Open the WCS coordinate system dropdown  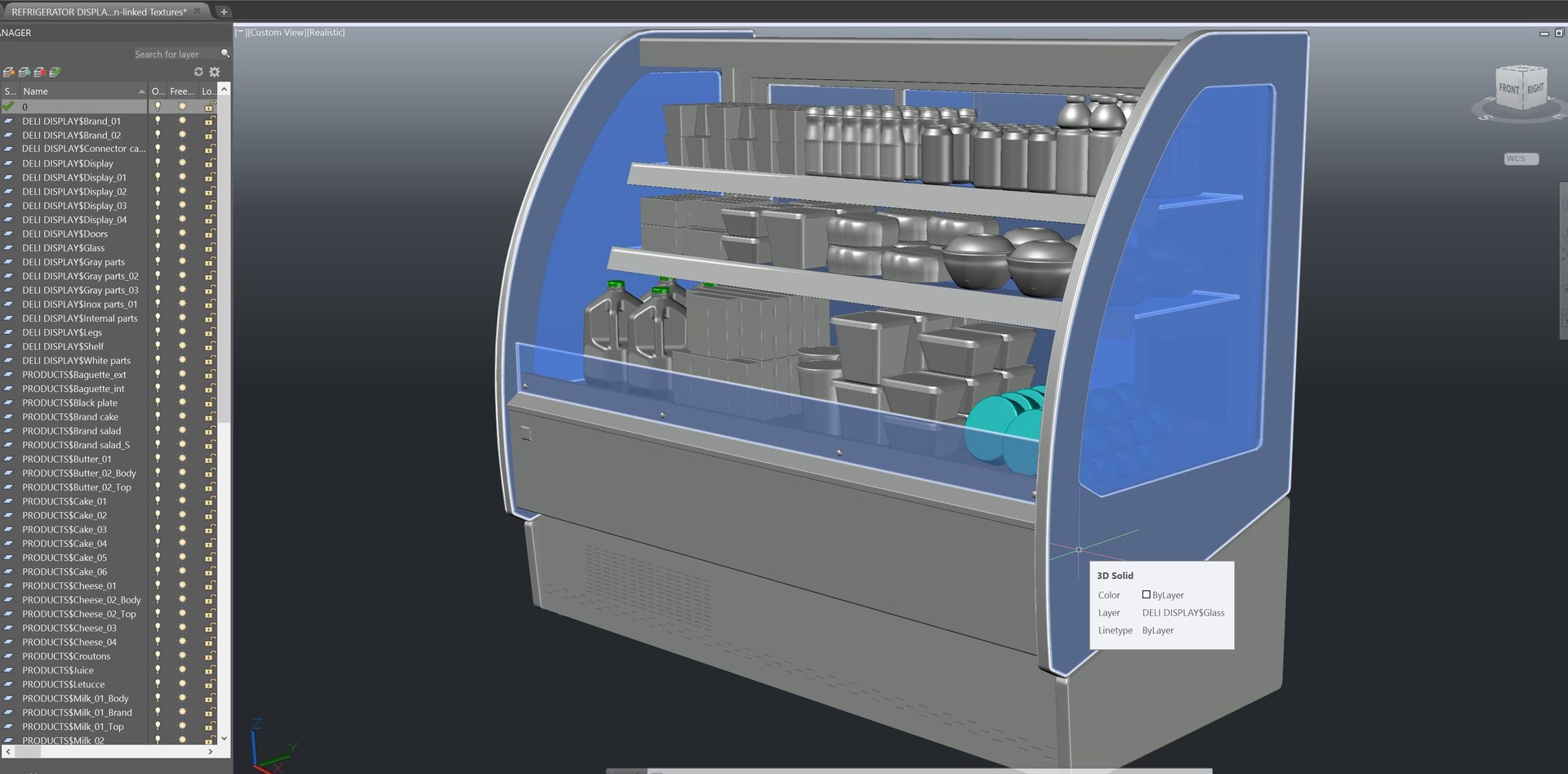click(1521, 158)
